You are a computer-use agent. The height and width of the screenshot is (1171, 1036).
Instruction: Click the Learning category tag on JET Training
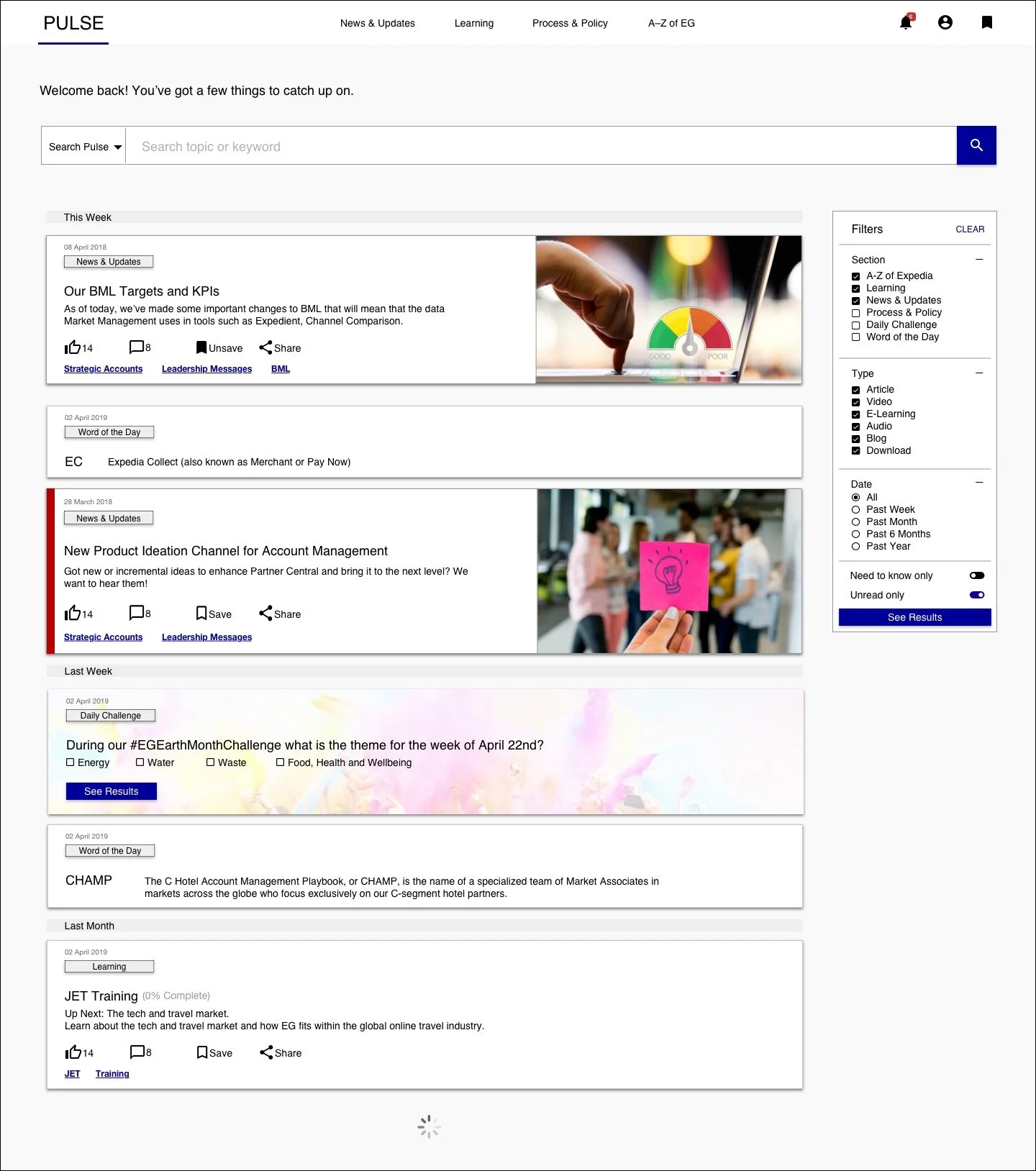[109, 967]
